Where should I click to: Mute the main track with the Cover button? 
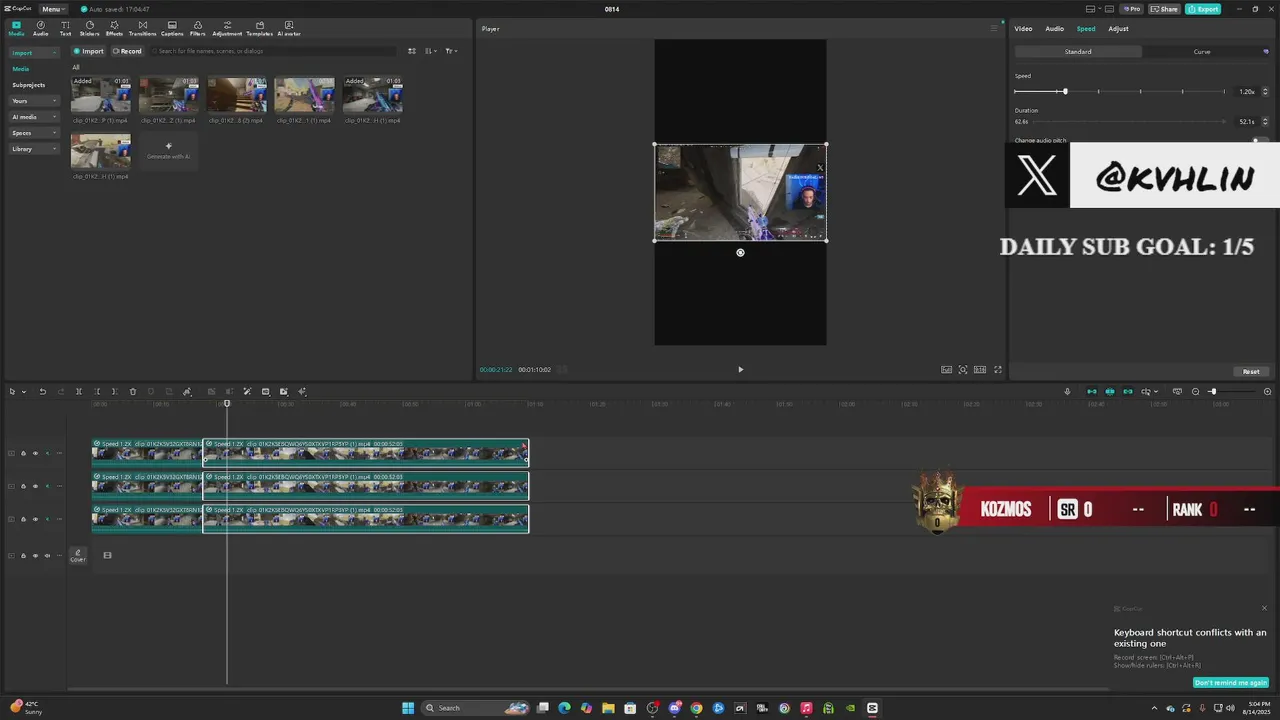[x=47, y=555]
